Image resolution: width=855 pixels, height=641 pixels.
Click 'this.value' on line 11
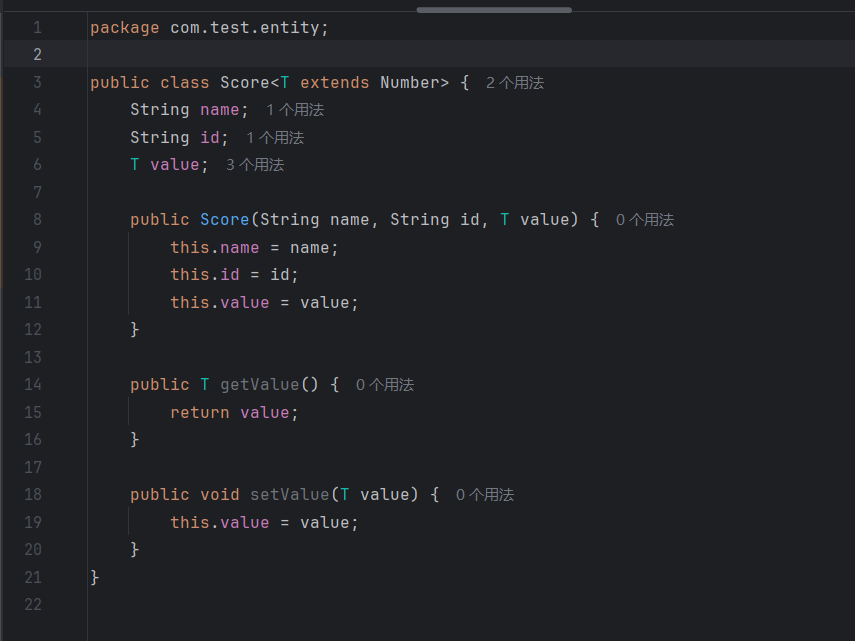coord(220,303)
